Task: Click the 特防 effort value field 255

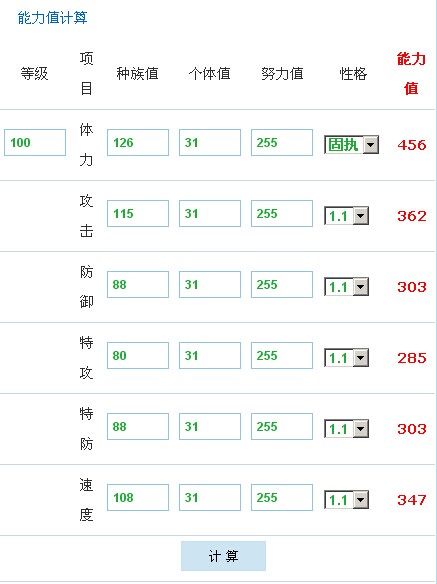Action: 282,426
